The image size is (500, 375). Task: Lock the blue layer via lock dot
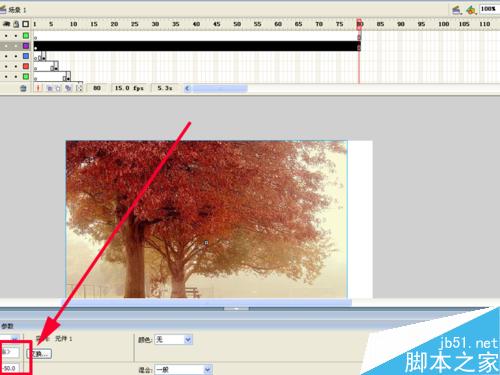(x=16, y=56)
